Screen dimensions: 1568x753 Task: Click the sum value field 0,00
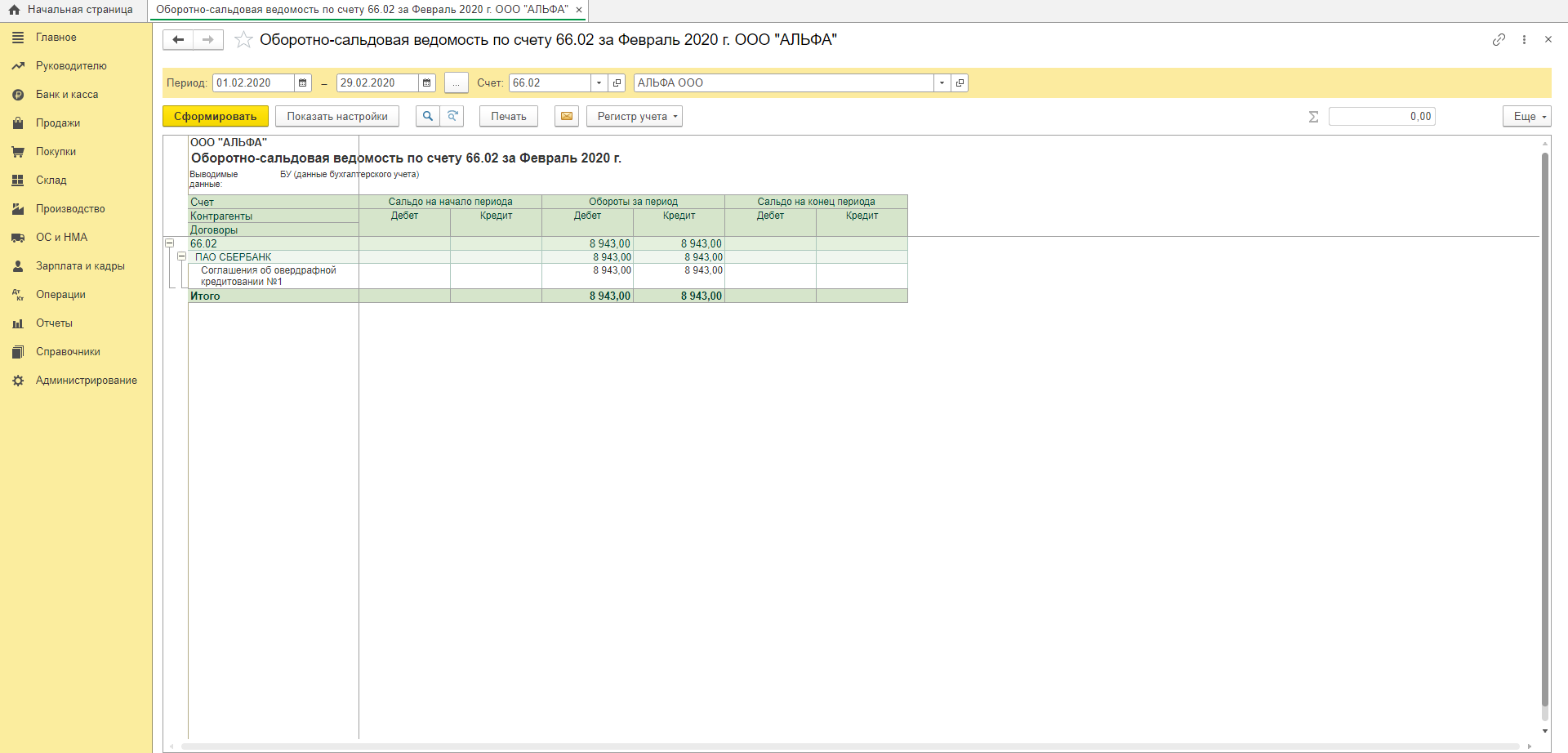(x=1382, y=117)
